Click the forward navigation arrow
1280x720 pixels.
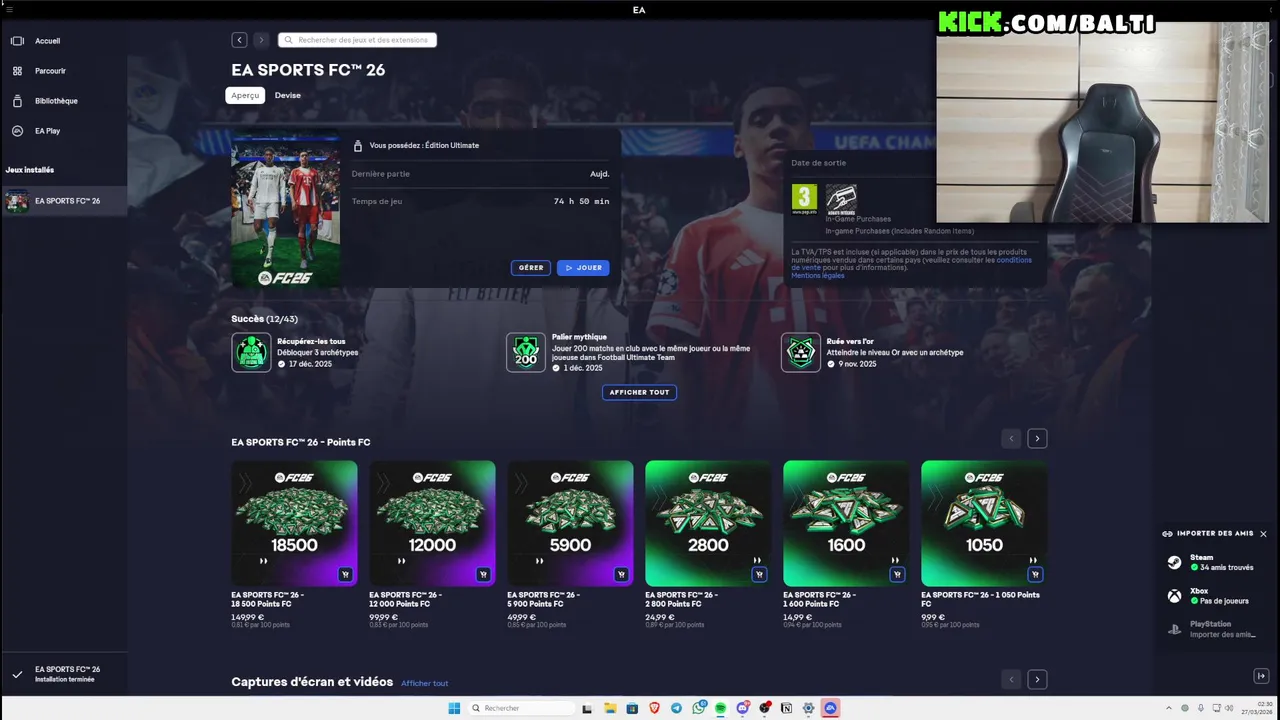[261, 40]
